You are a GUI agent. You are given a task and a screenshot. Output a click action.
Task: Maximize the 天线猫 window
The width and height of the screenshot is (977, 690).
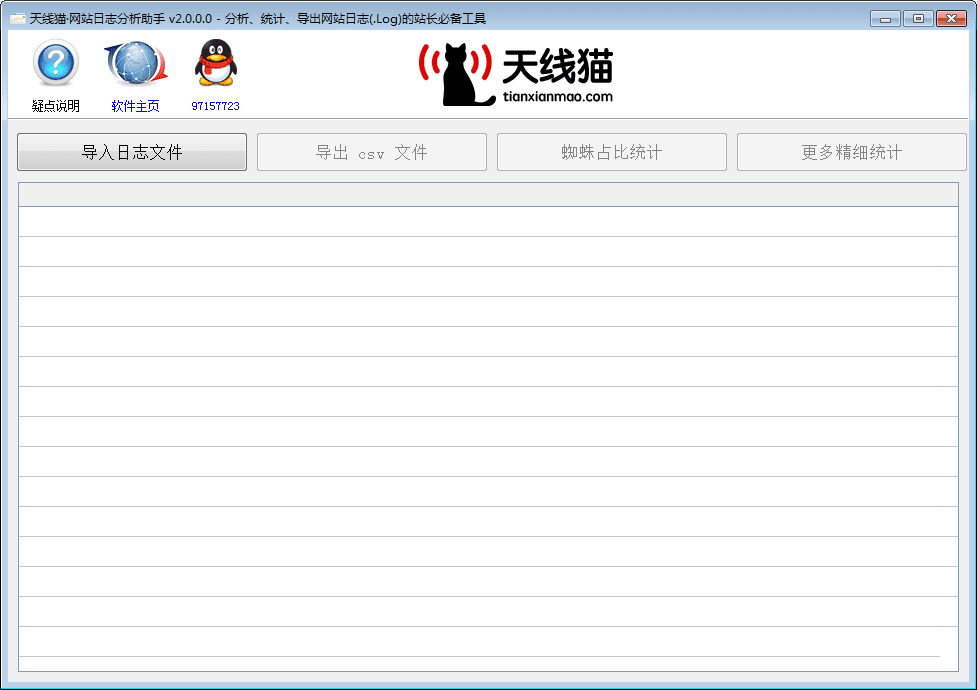(918, 19)
